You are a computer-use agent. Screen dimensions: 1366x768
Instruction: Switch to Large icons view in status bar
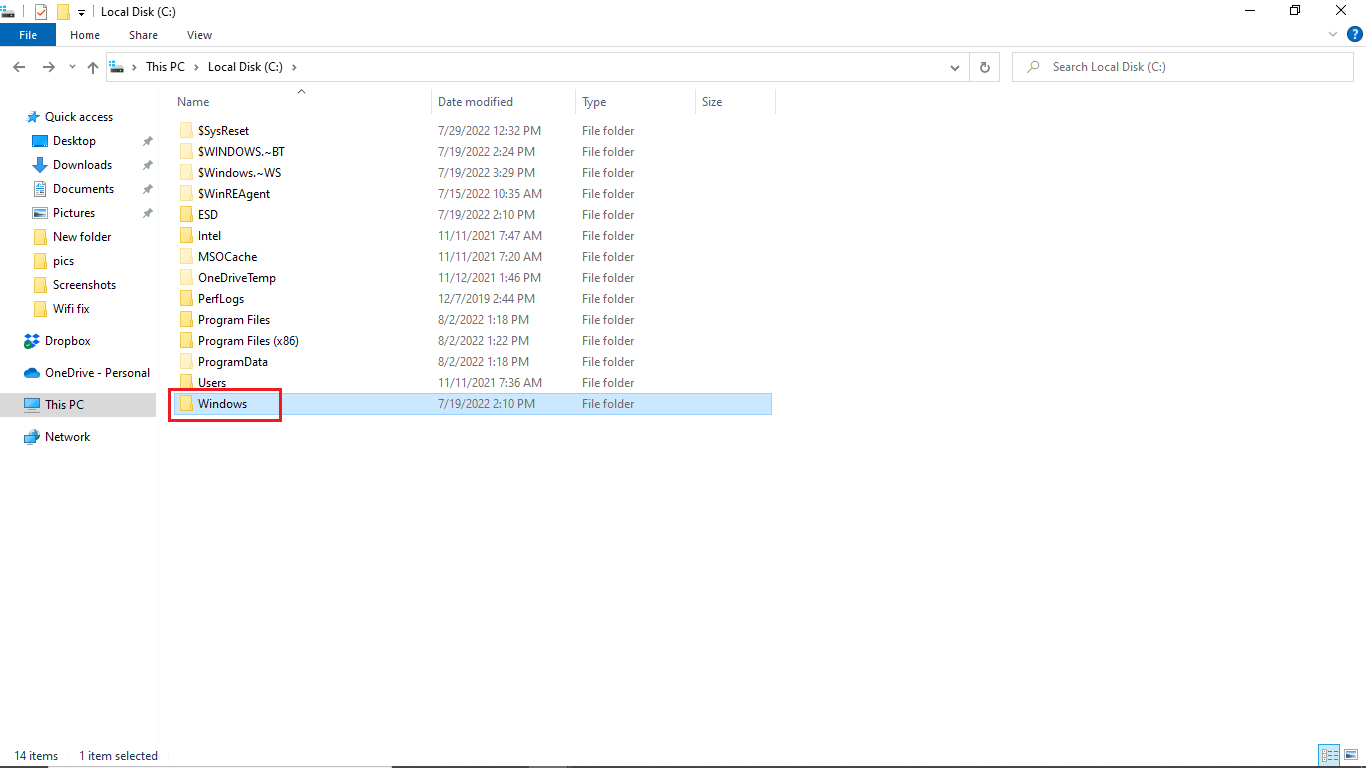pyautogui.click(x=1351, y=756)
